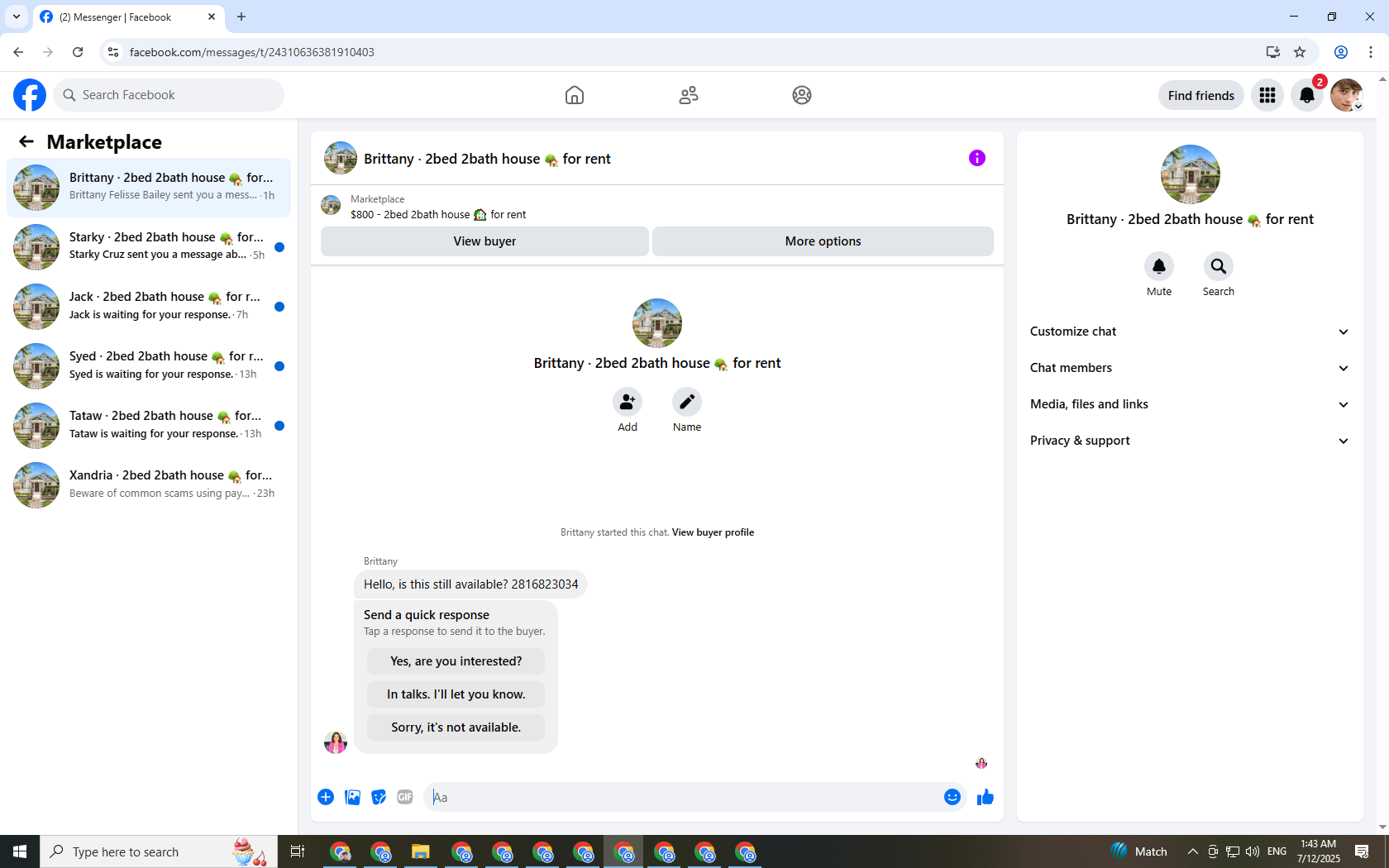Open the Home feed icon

click(575, 95)
